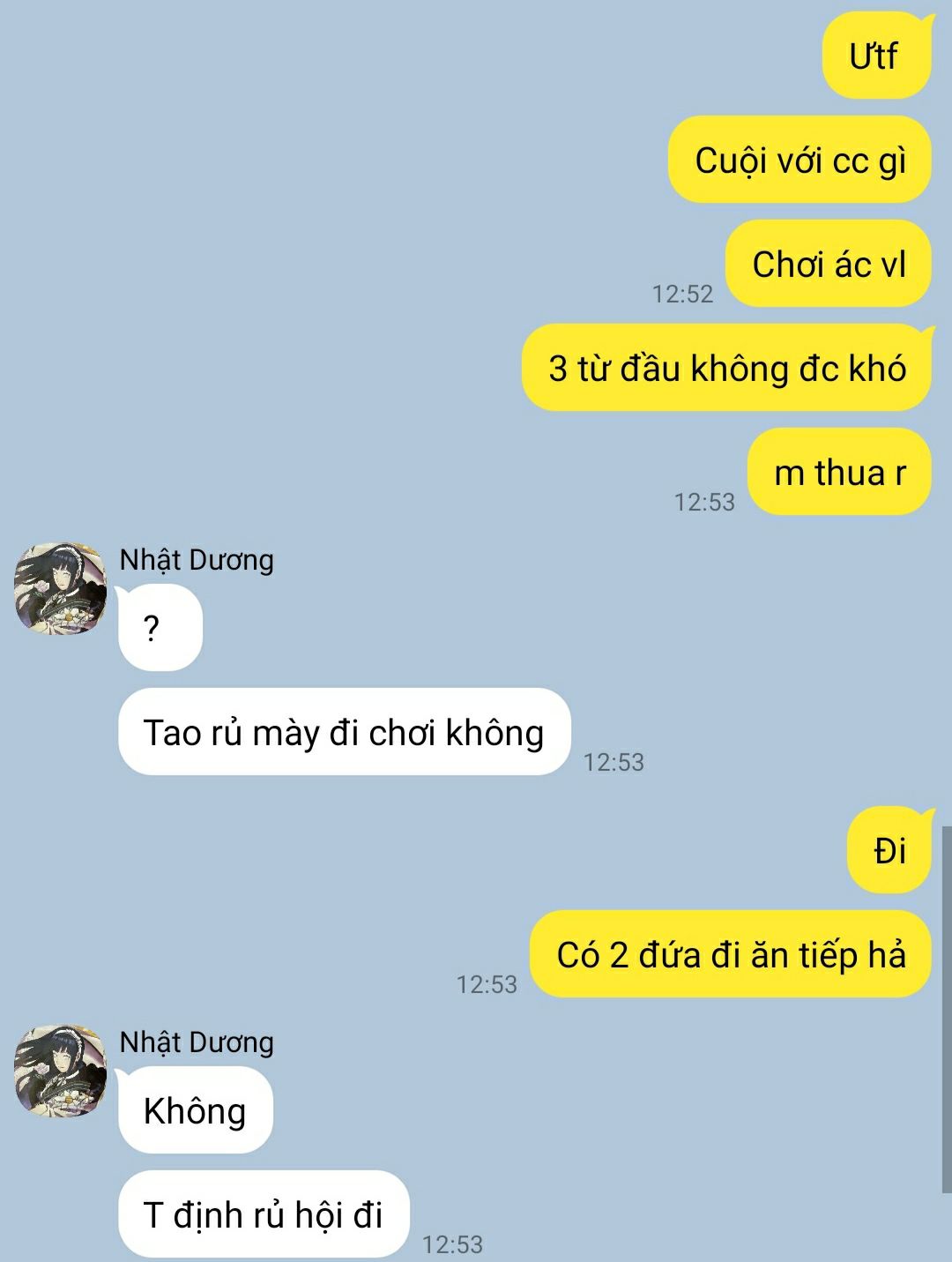The width and height of the screenshot is (952, 1262).
Task: Tap Nhật Dương's upper avatar picture
Action: click(60, 588)
